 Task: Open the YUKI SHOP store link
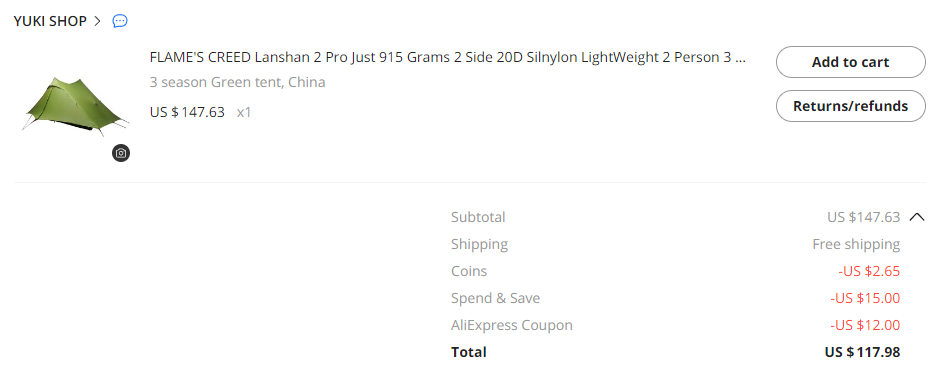50,21
